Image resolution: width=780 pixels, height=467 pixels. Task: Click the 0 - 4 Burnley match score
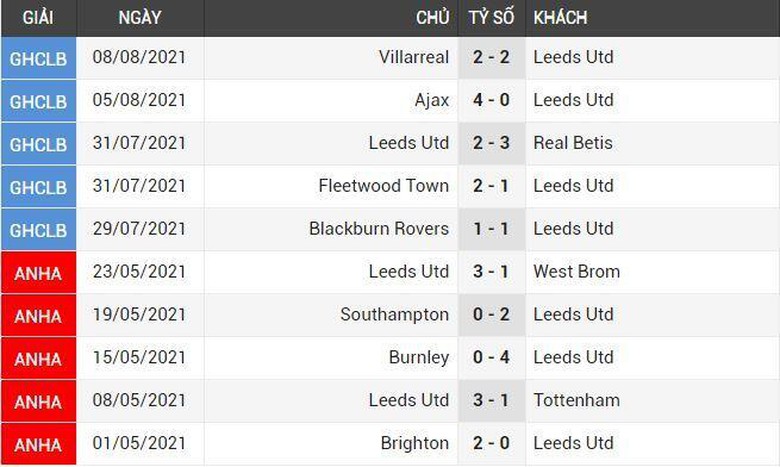491,358
